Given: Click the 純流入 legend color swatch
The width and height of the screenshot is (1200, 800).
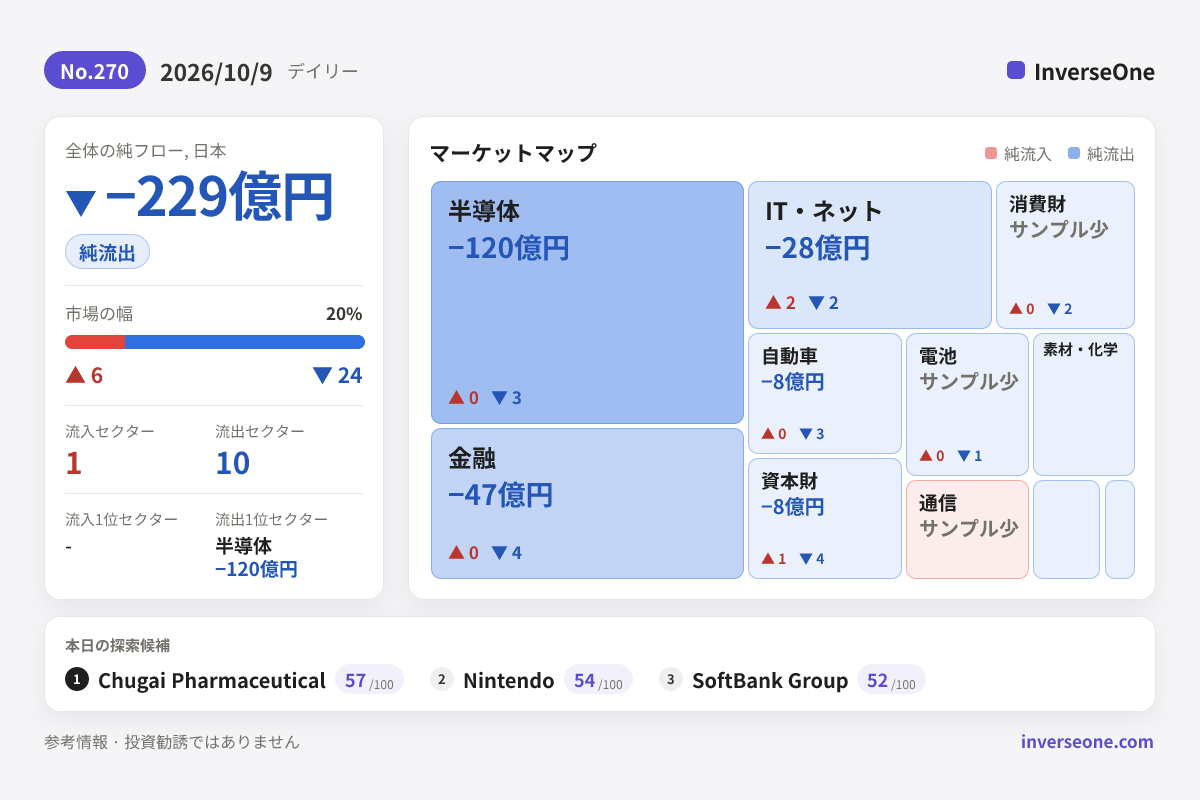Looking at the screenshot, I should tap(991, 153).
